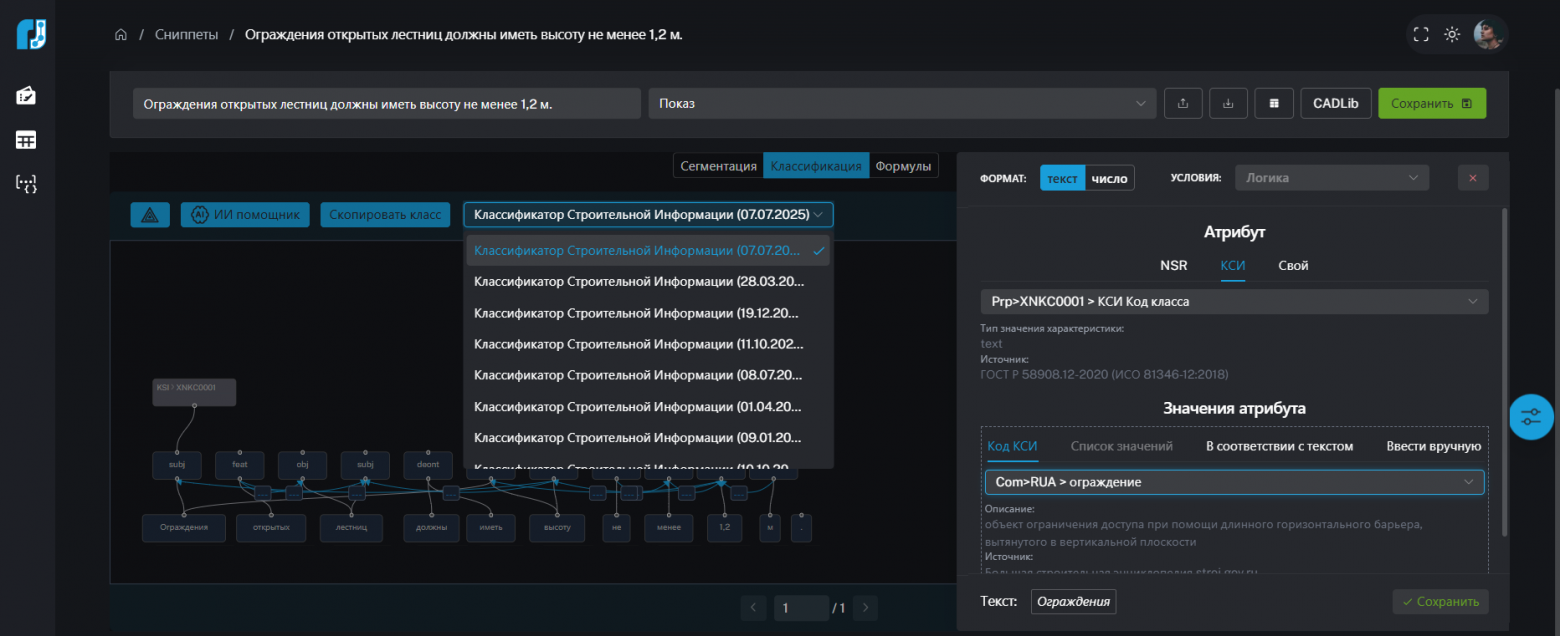Click the page number input field
This screenshot has width=1560, height=636.
tap(801, 608)
